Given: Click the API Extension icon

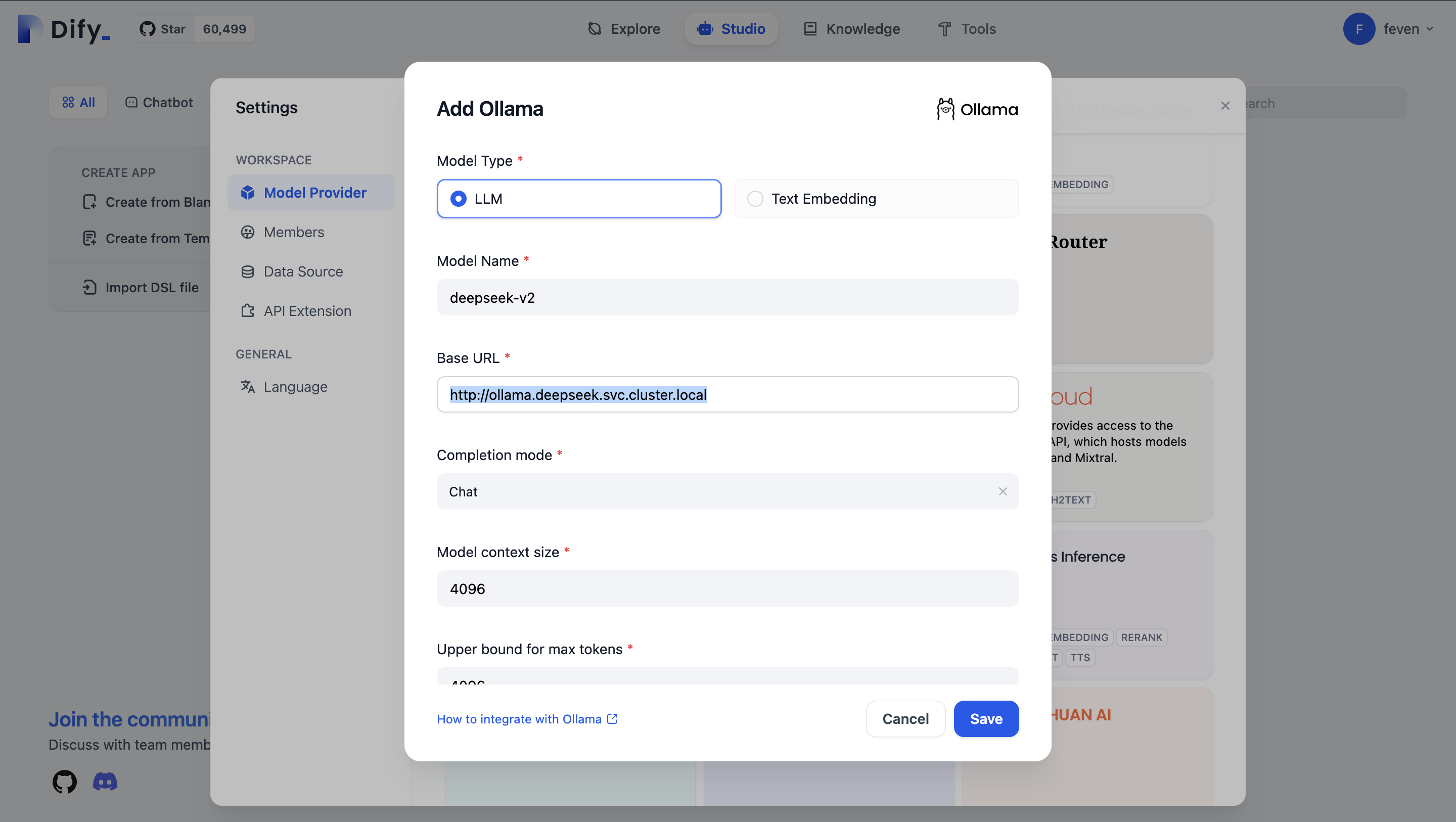Looking at the screenshot, I should pyautogui.click(x=248, y=311).
